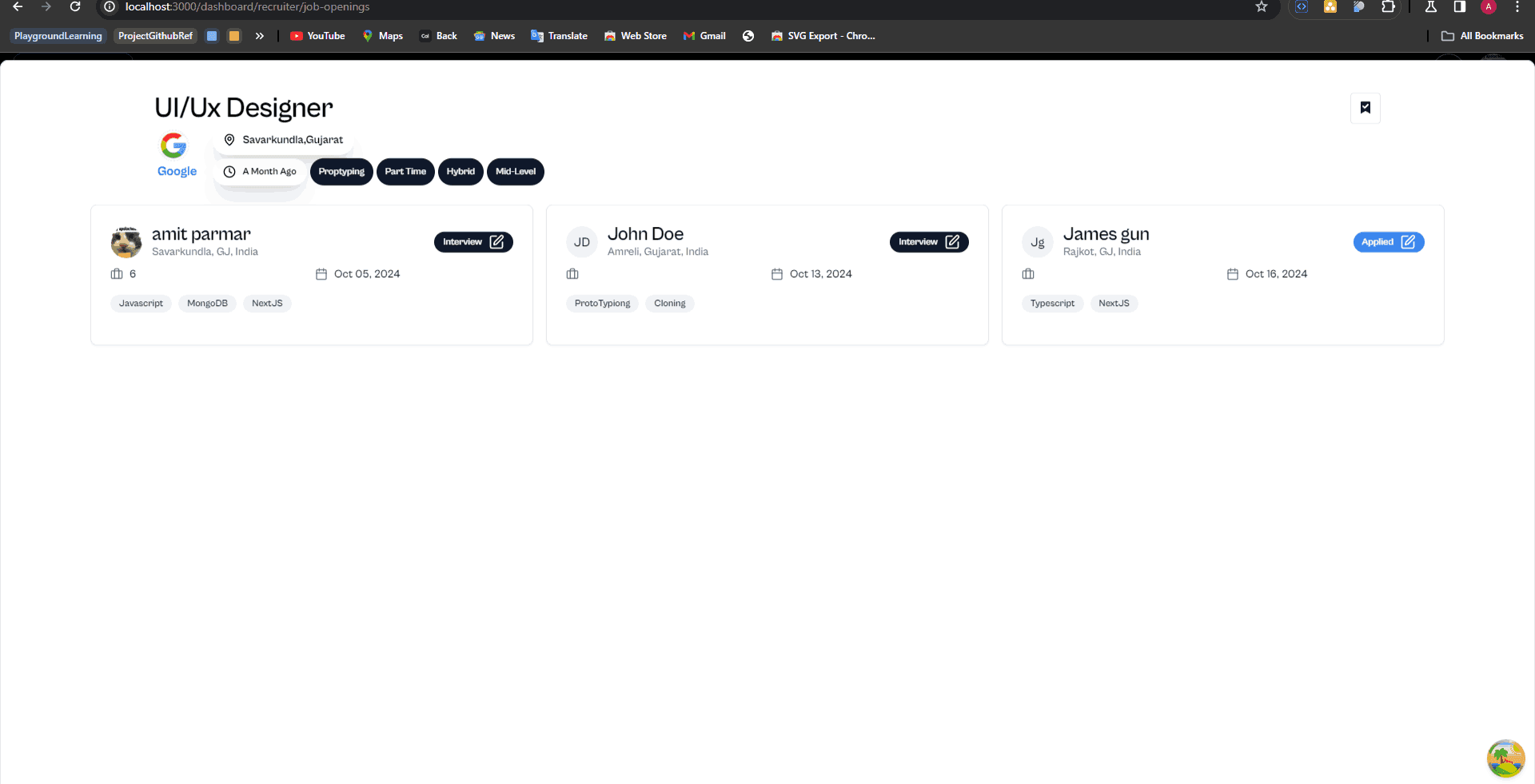Viewport: 1535px width, 784px height.
Task: Open the Chrome three-dot menu
Action: coord(1517,7)
